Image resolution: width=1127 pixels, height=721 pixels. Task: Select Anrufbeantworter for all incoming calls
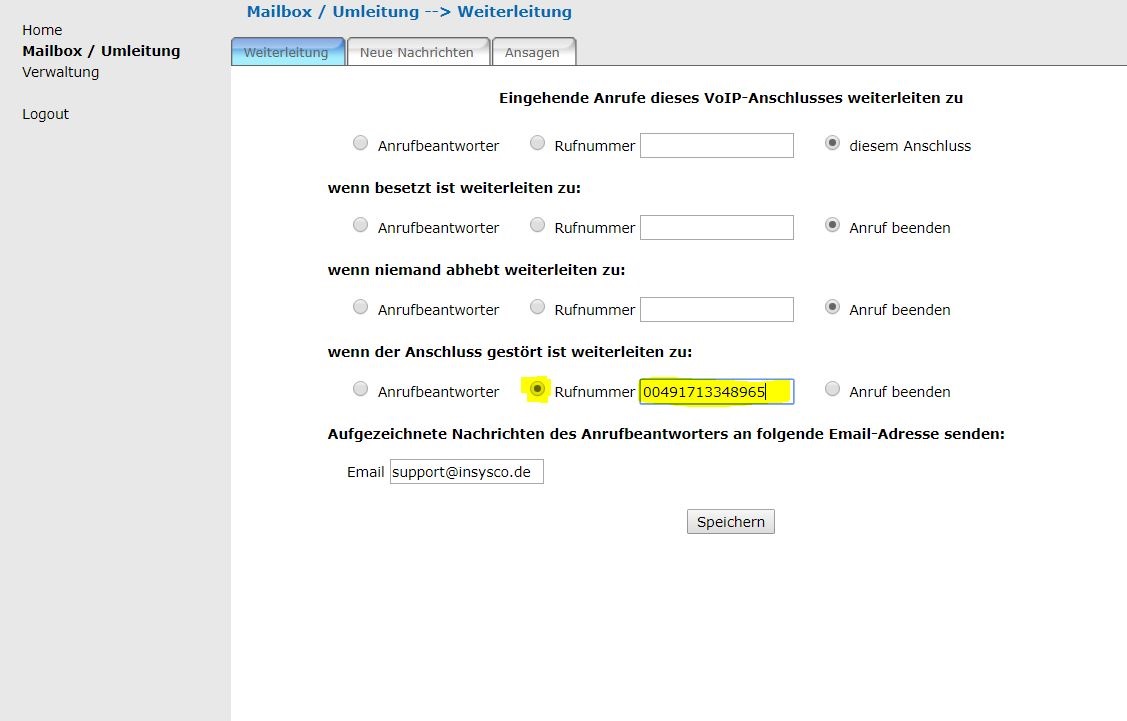[360, 144]
